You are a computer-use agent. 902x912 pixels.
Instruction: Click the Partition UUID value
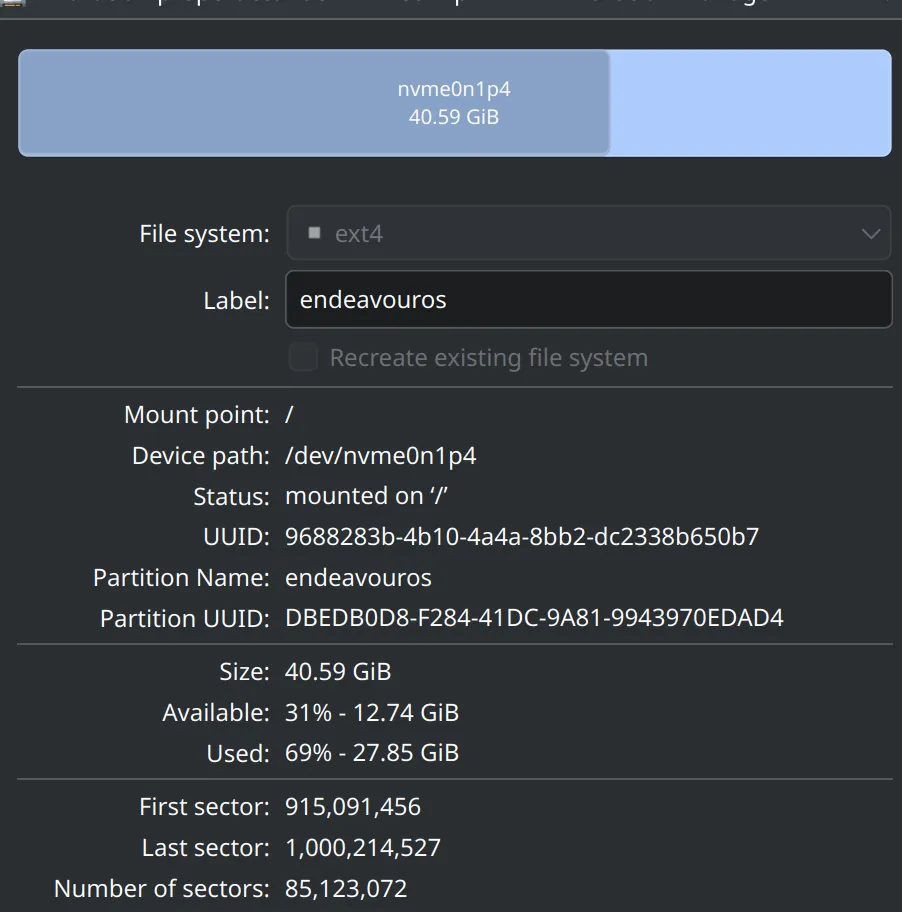pos(534,618)
